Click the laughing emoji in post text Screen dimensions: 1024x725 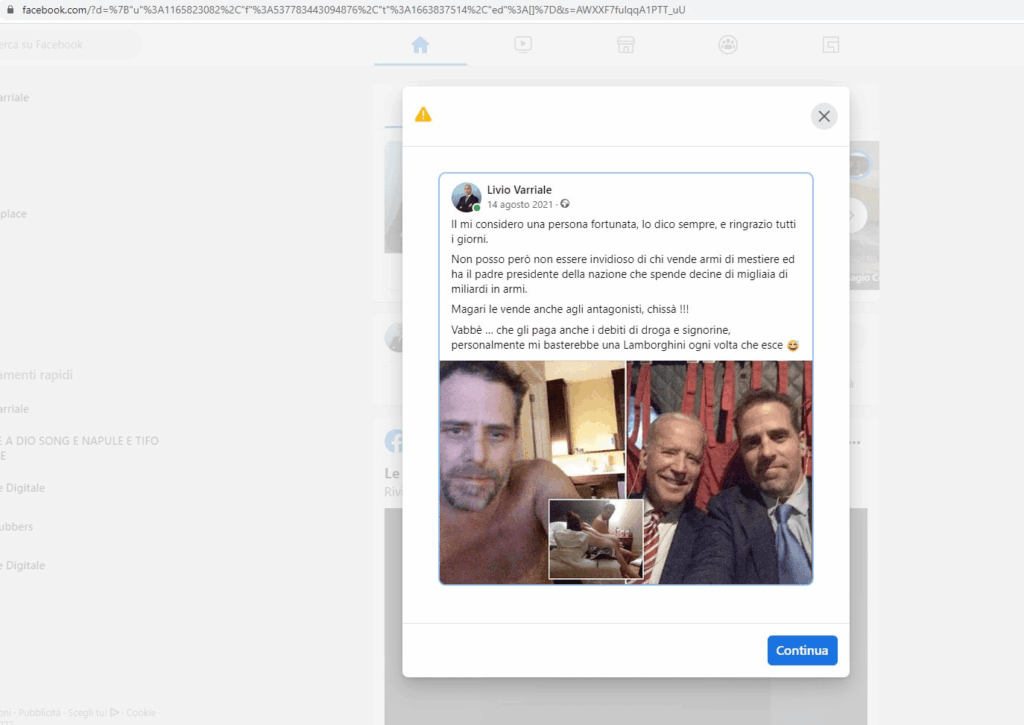coord(792,346)
